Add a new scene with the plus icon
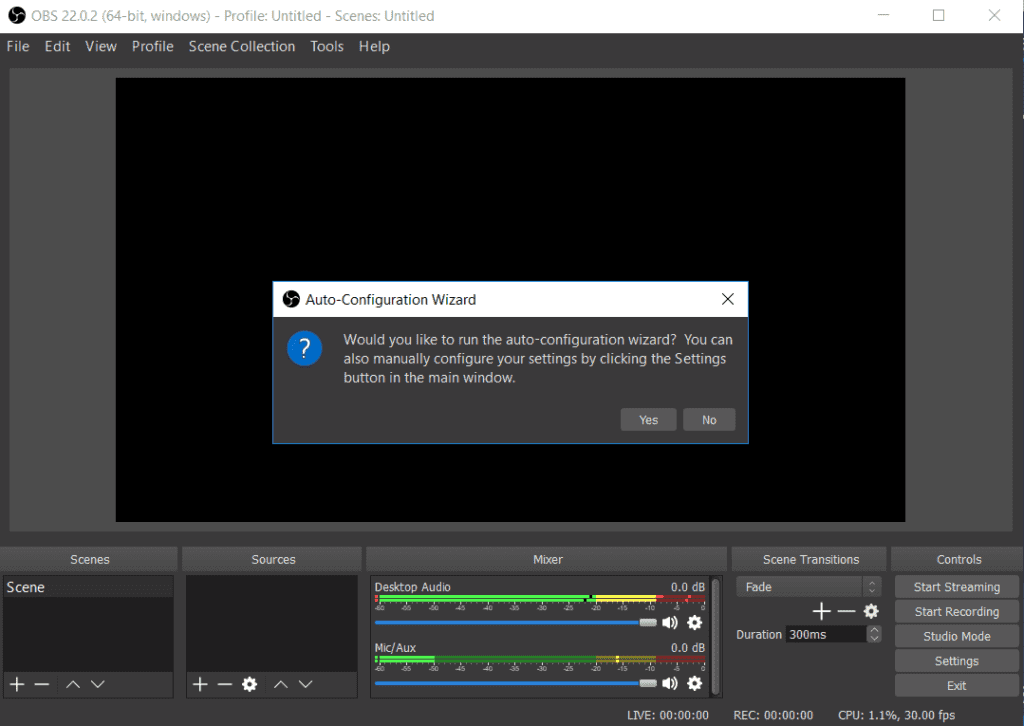 tap(17, 684)
